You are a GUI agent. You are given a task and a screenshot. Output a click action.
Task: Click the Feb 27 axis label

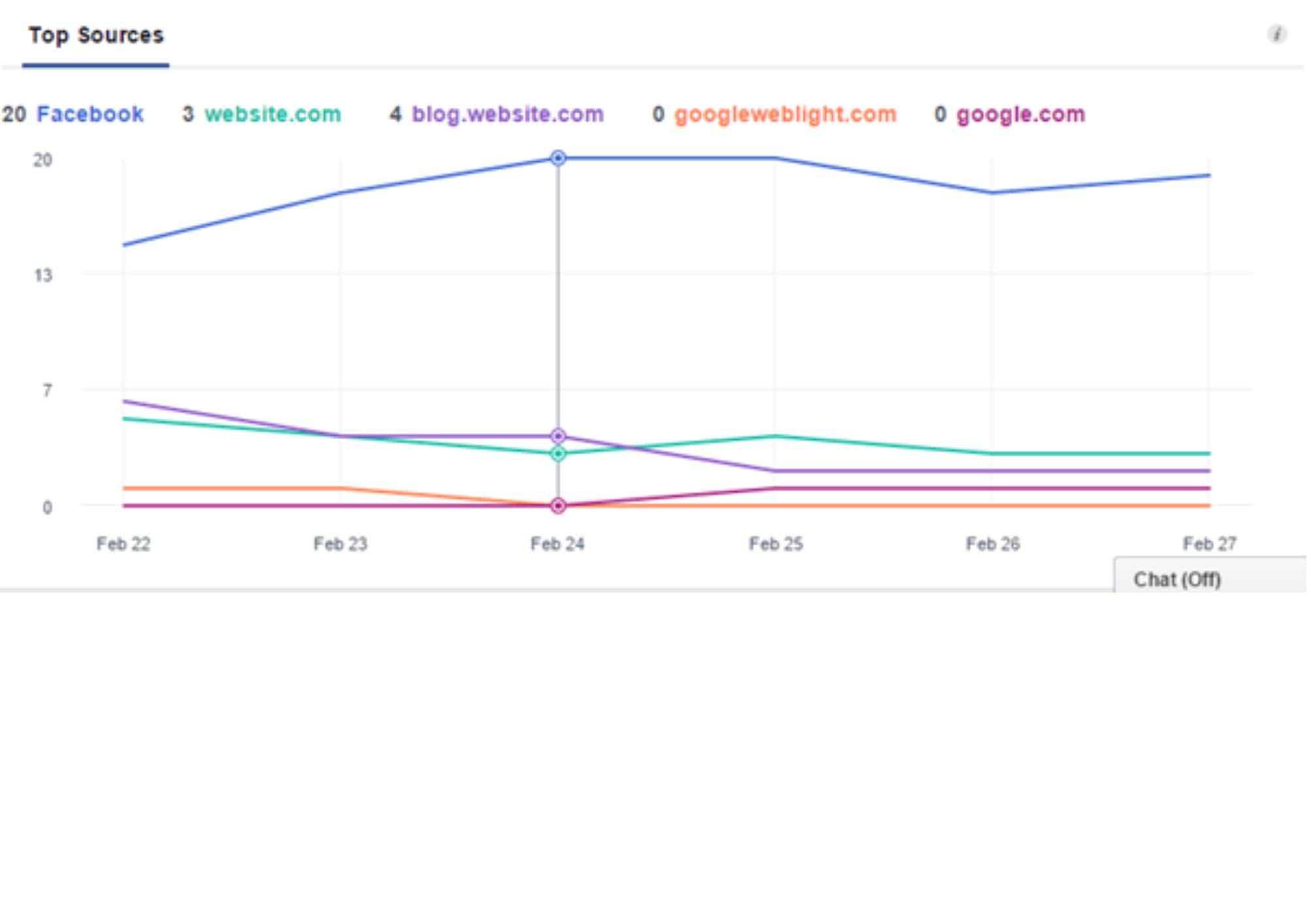(1210, 544)
